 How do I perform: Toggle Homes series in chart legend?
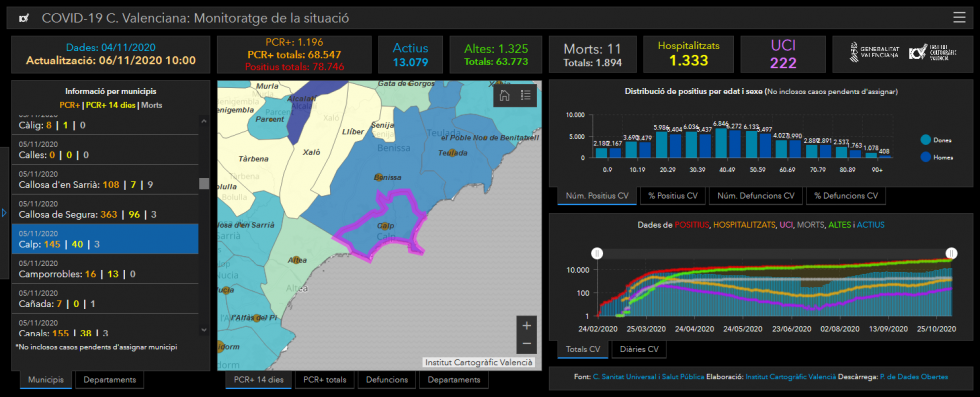(x=936, y=158)
